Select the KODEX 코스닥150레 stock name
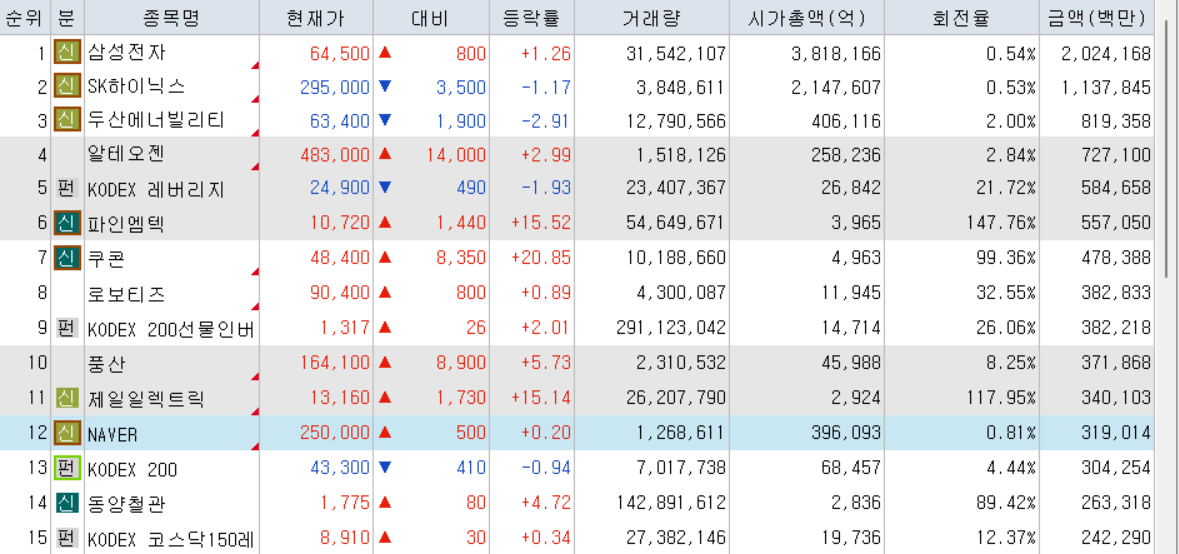1179x554 pixels. tap(171, 538)
